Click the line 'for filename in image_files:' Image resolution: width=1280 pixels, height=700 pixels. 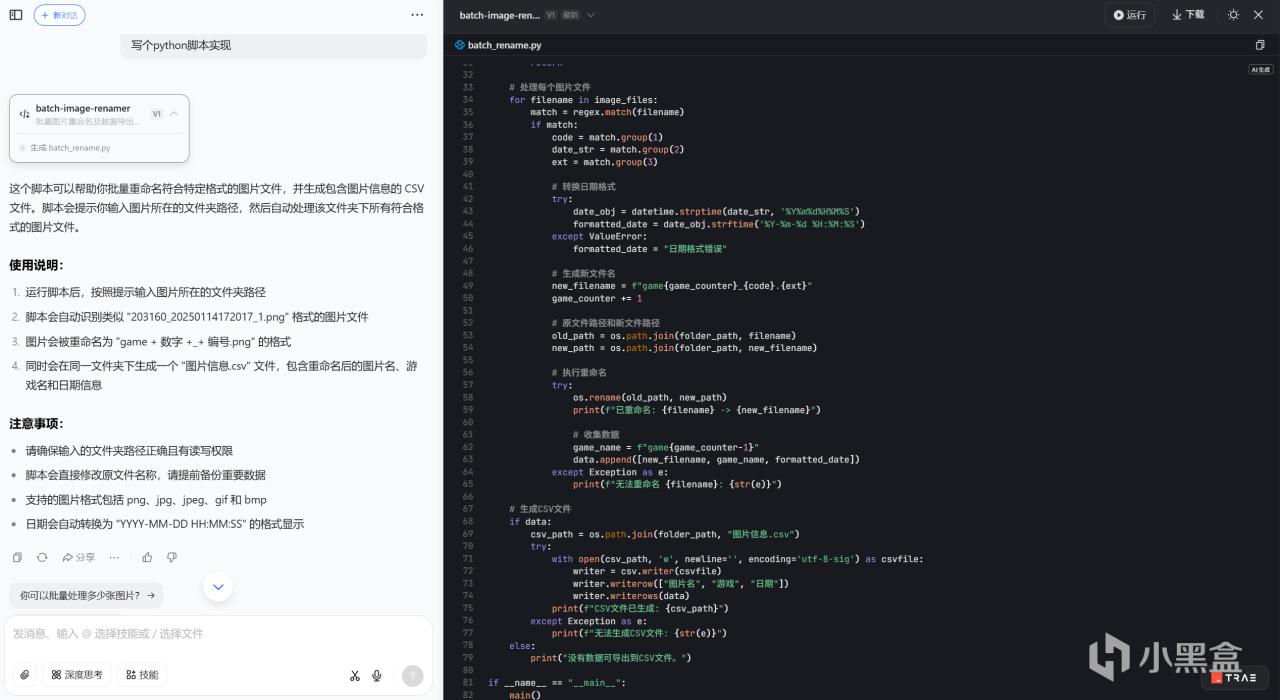584,100
